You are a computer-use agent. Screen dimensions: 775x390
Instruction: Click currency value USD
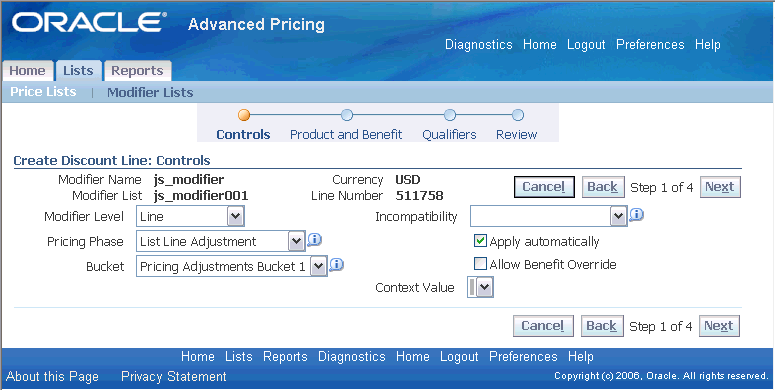tap(408, 179)
